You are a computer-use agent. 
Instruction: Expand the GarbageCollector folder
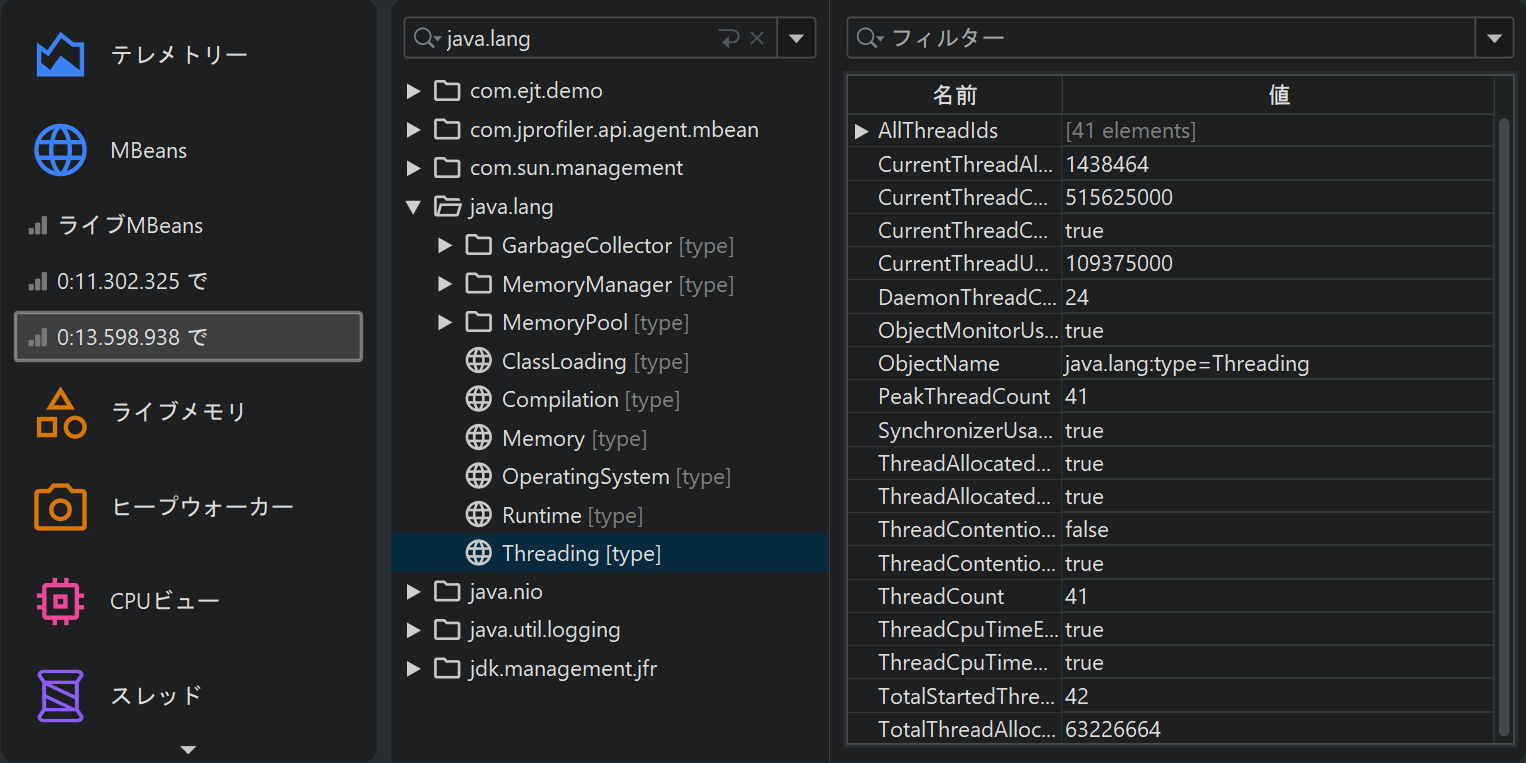coord(445,246)
